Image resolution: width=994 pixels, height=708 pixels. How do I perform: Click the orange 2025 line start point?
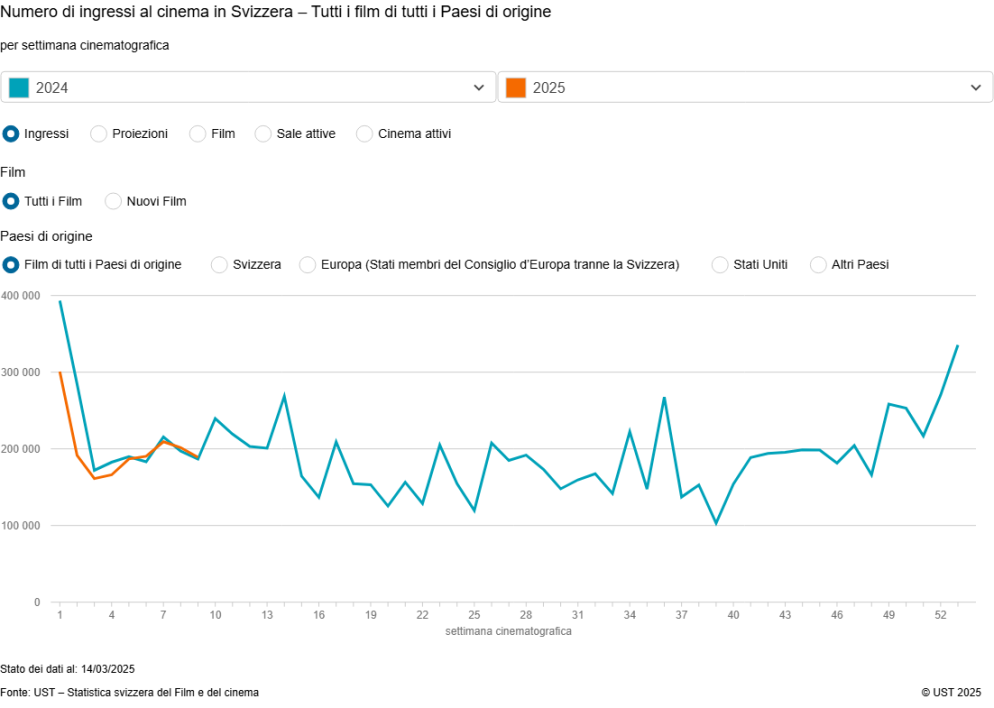pos(60,372)
